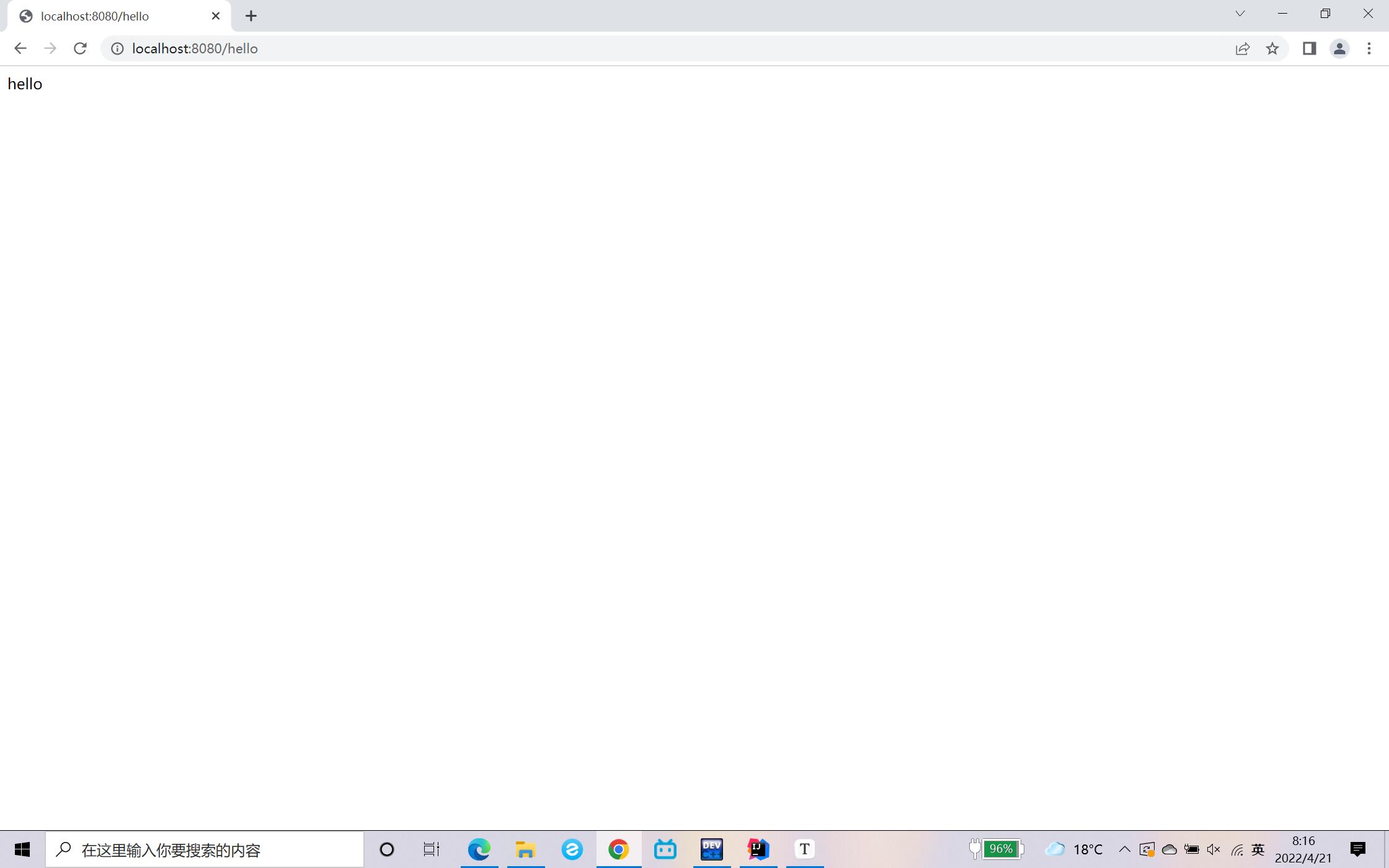This screenshot has width=1389, height=868.
Task: Open the Chrome profile avatar menu
Action: click(x=1339, y=48)
